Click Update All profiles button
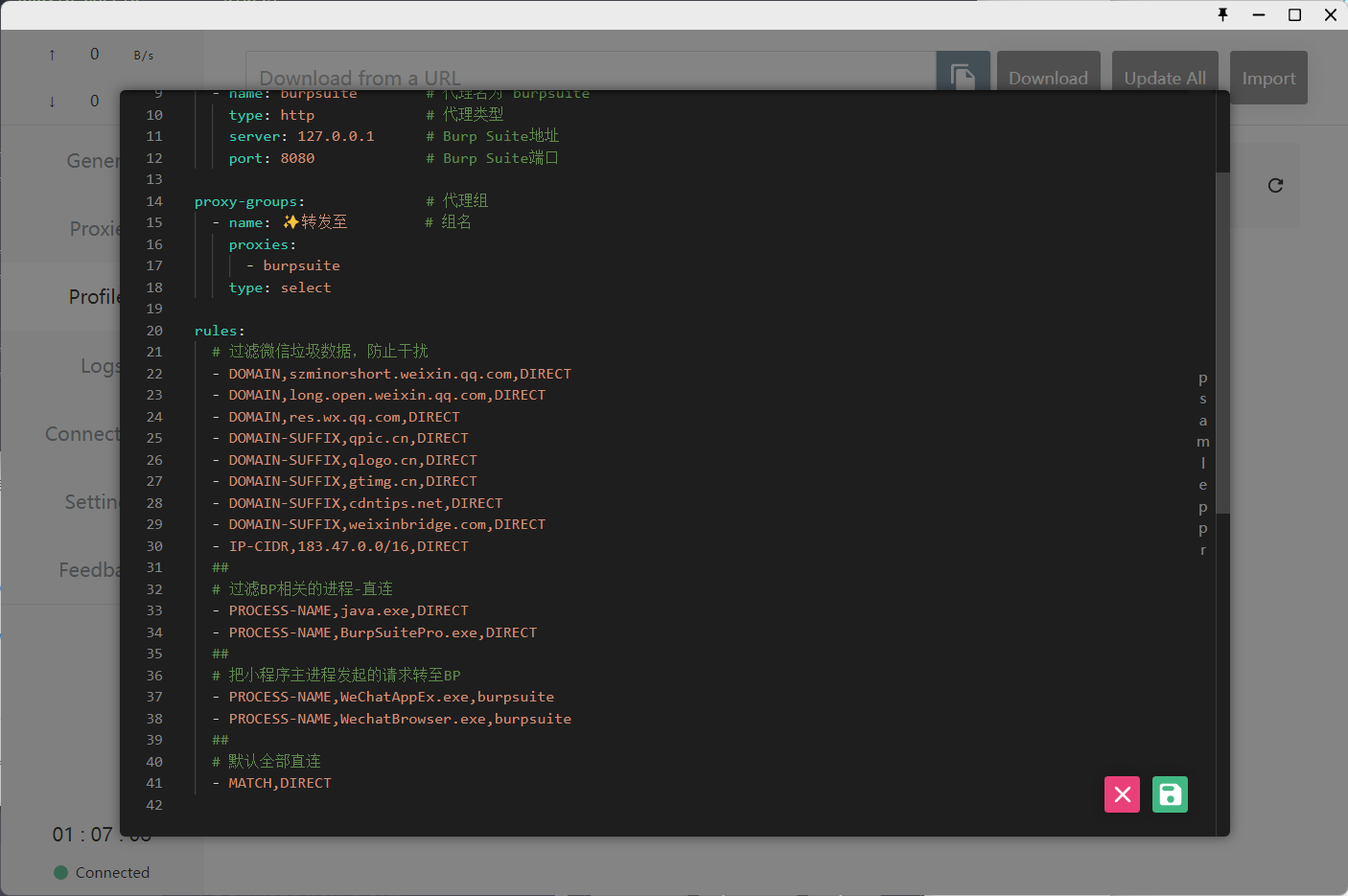This screenshot has height=896, width=1348. pyautogui.click(x=1165, y=78)
